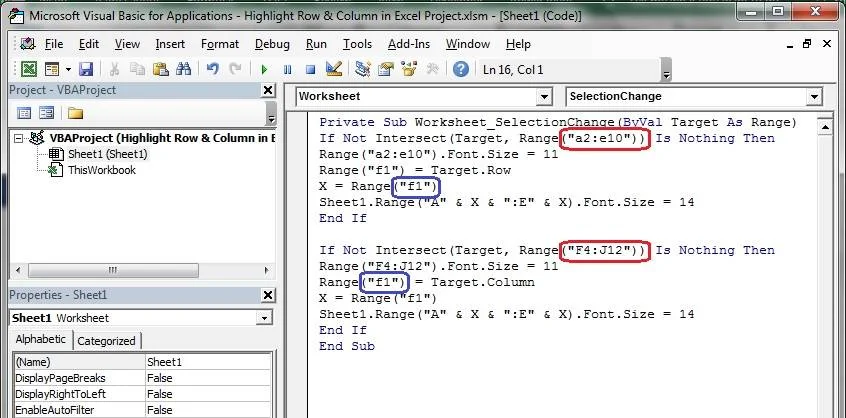Click the Project pane scroll left arrow
This screenshot has width=846, height=418.
coord(18,270)
